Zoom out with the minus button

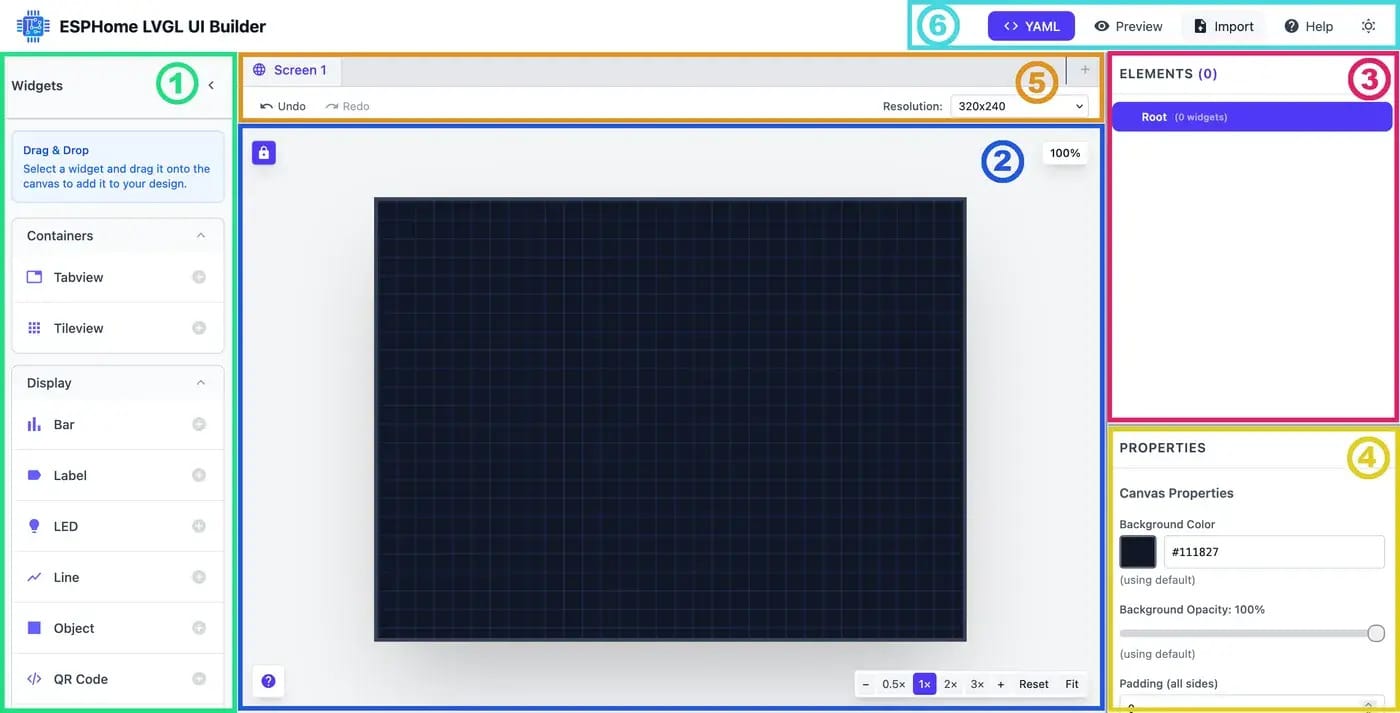tap(865, 684)
